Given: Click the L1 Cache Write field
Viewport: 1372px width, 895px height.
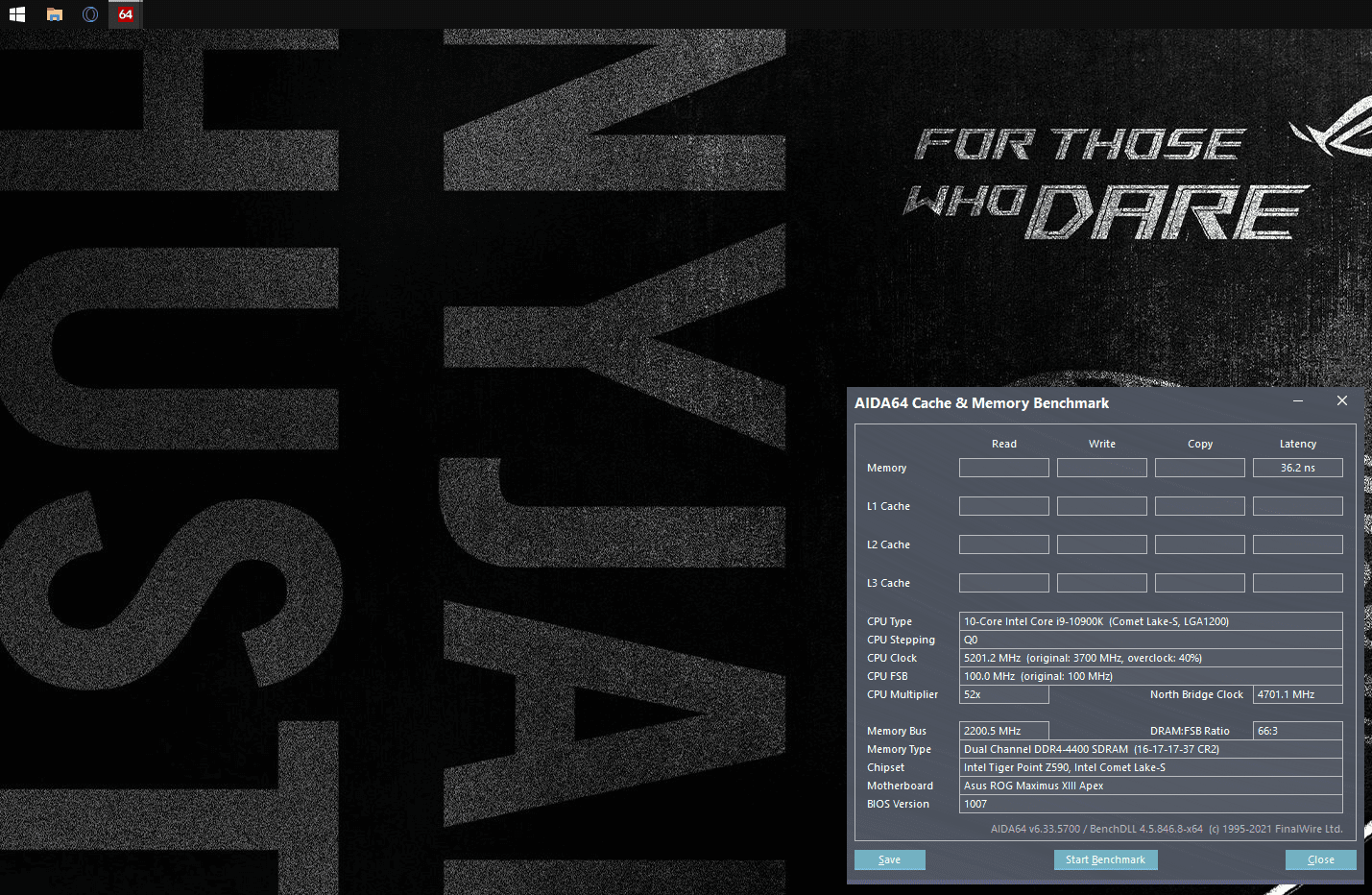Looking at the screenshot, I should point(1102,506).
